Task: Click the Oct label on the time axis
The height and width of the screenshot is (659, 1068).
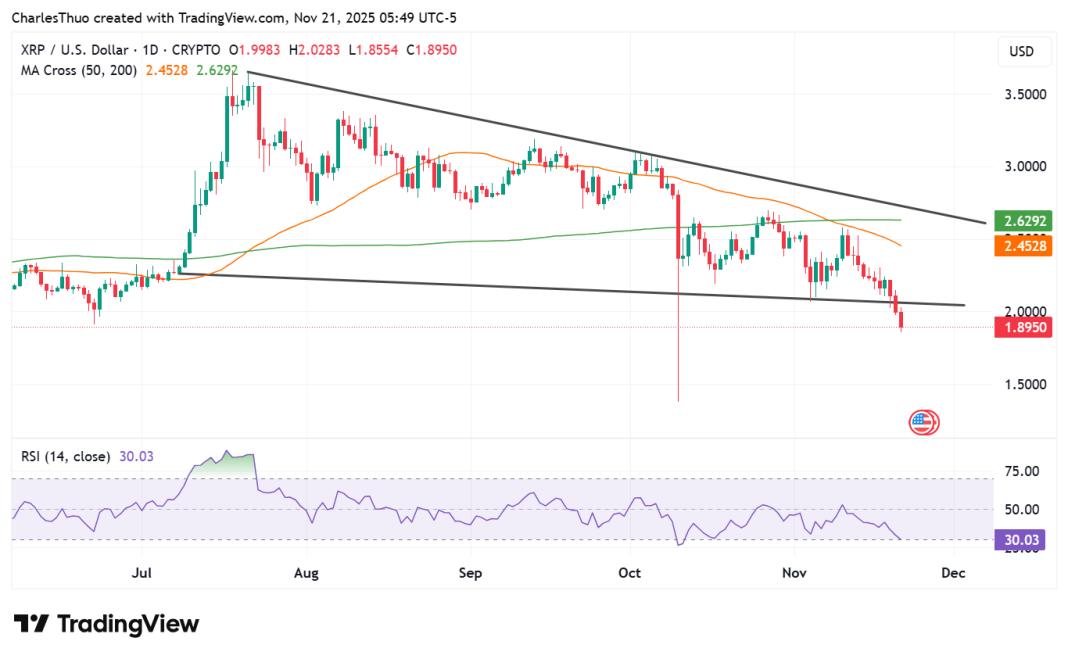Action: point(630,573)
